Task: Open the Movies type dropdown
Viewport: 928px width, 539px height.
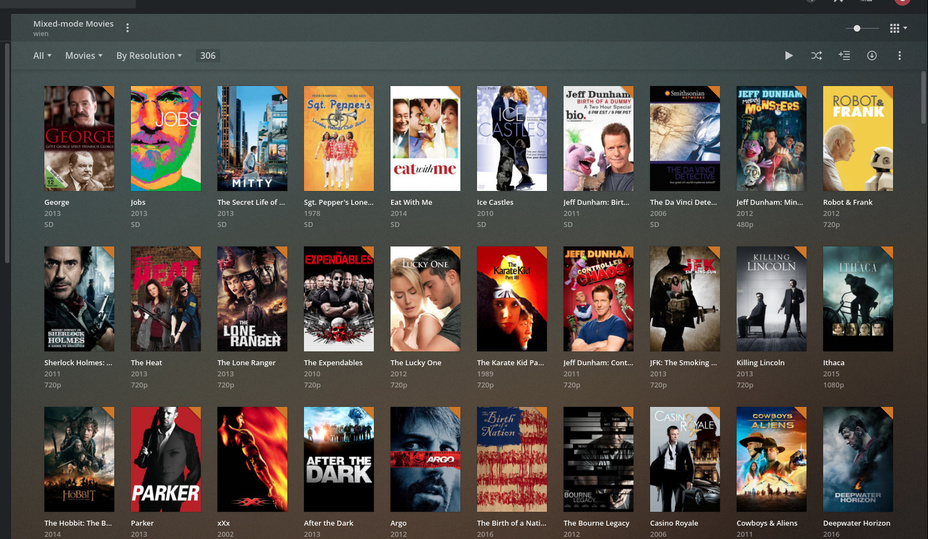Action: (x=83, y=56)
